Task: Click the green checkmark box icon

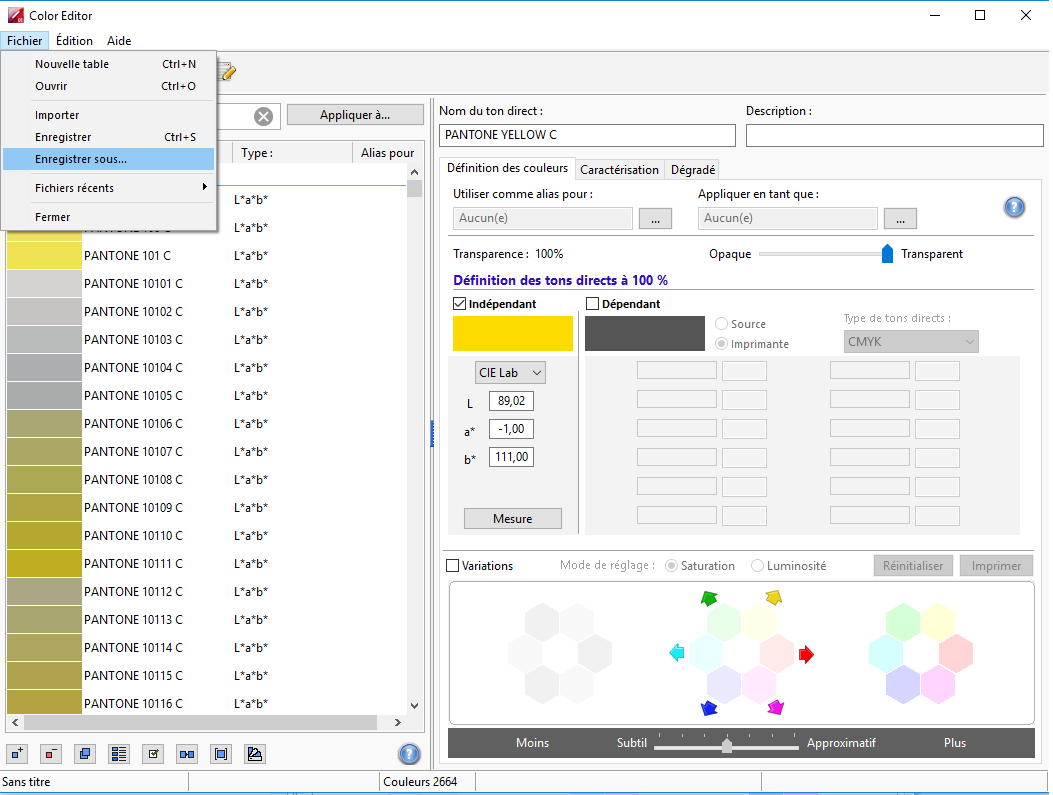Action: 153,754
